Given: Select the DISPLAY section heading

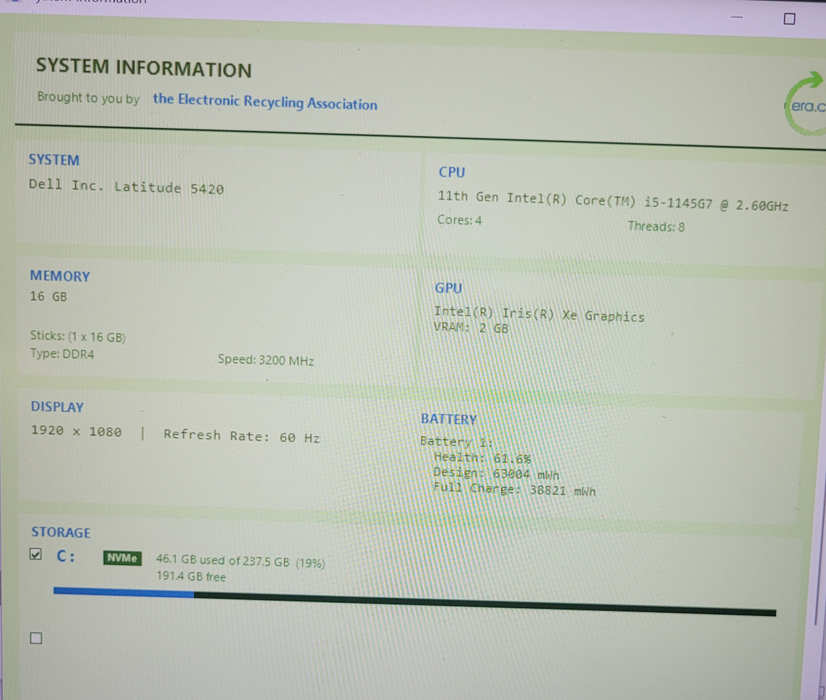Looking at the screenshot, I should 57,407.
